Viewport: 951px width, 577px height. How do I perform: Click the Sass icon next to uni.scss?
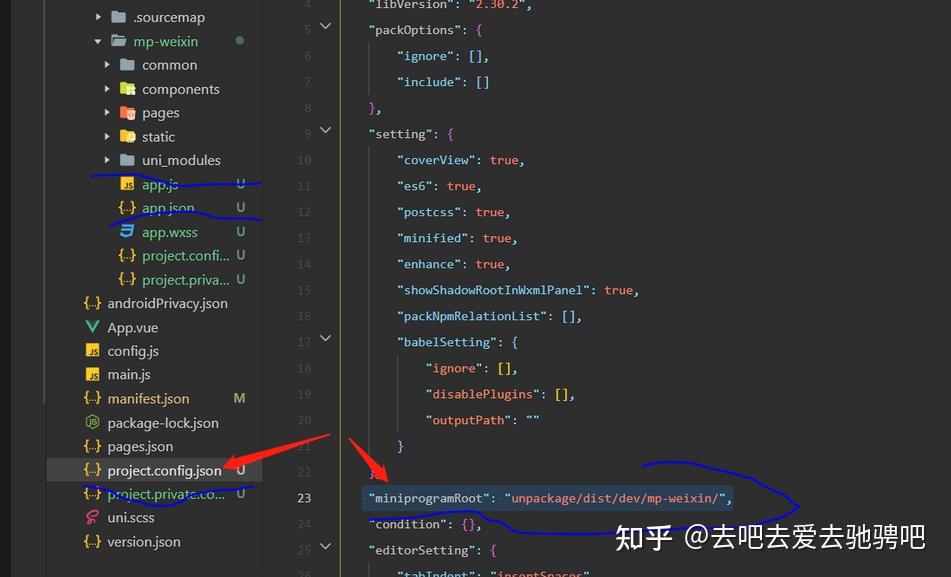point(95,518)
